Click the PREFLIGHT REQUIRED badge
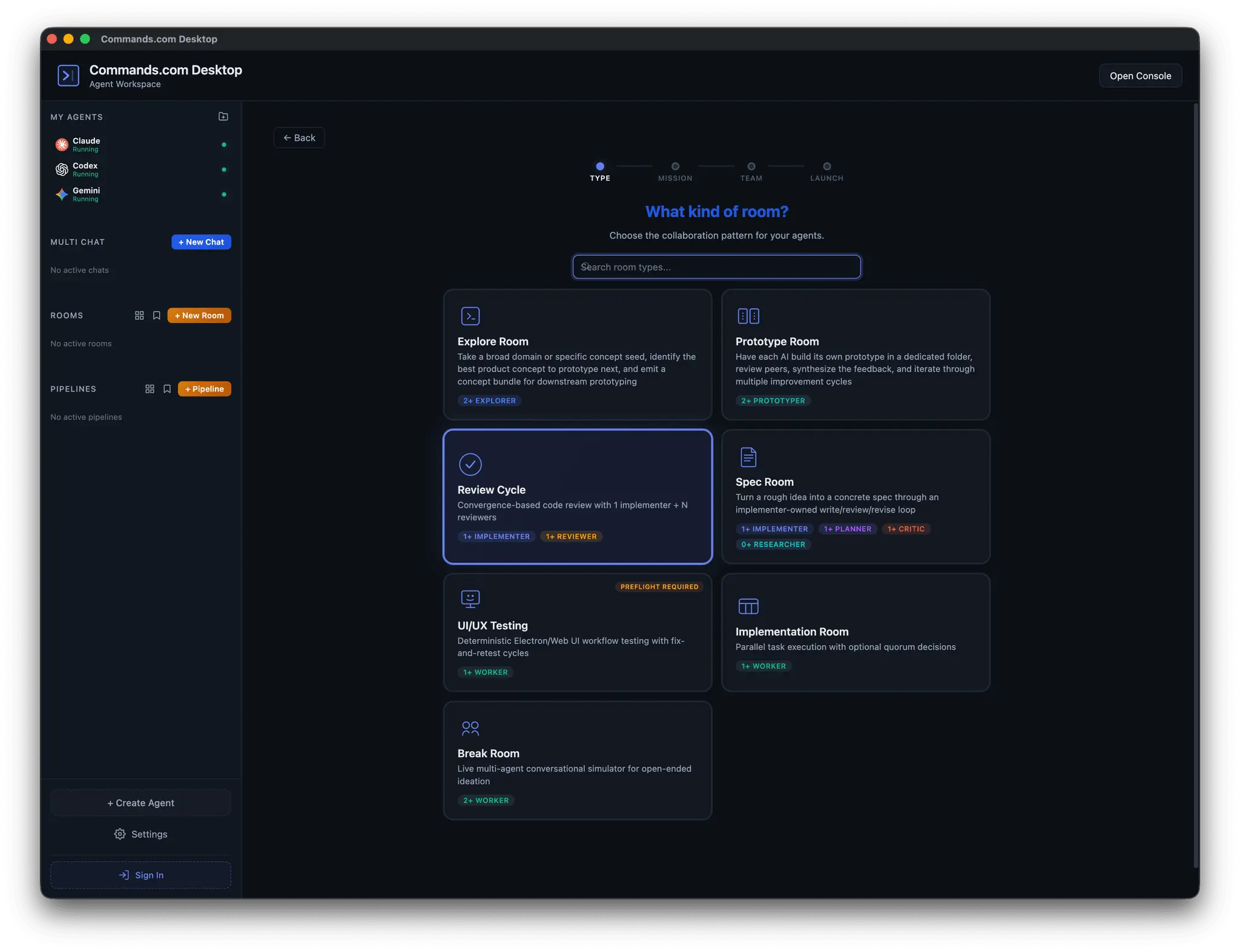The image size is (1240, 952). click(x=659, y=586)
